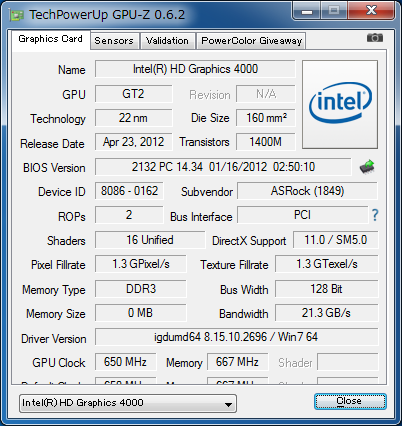The width and height of the screenshot is (402, 426).
Task: Click the Release Date label
Action: (x=52, y=144)
